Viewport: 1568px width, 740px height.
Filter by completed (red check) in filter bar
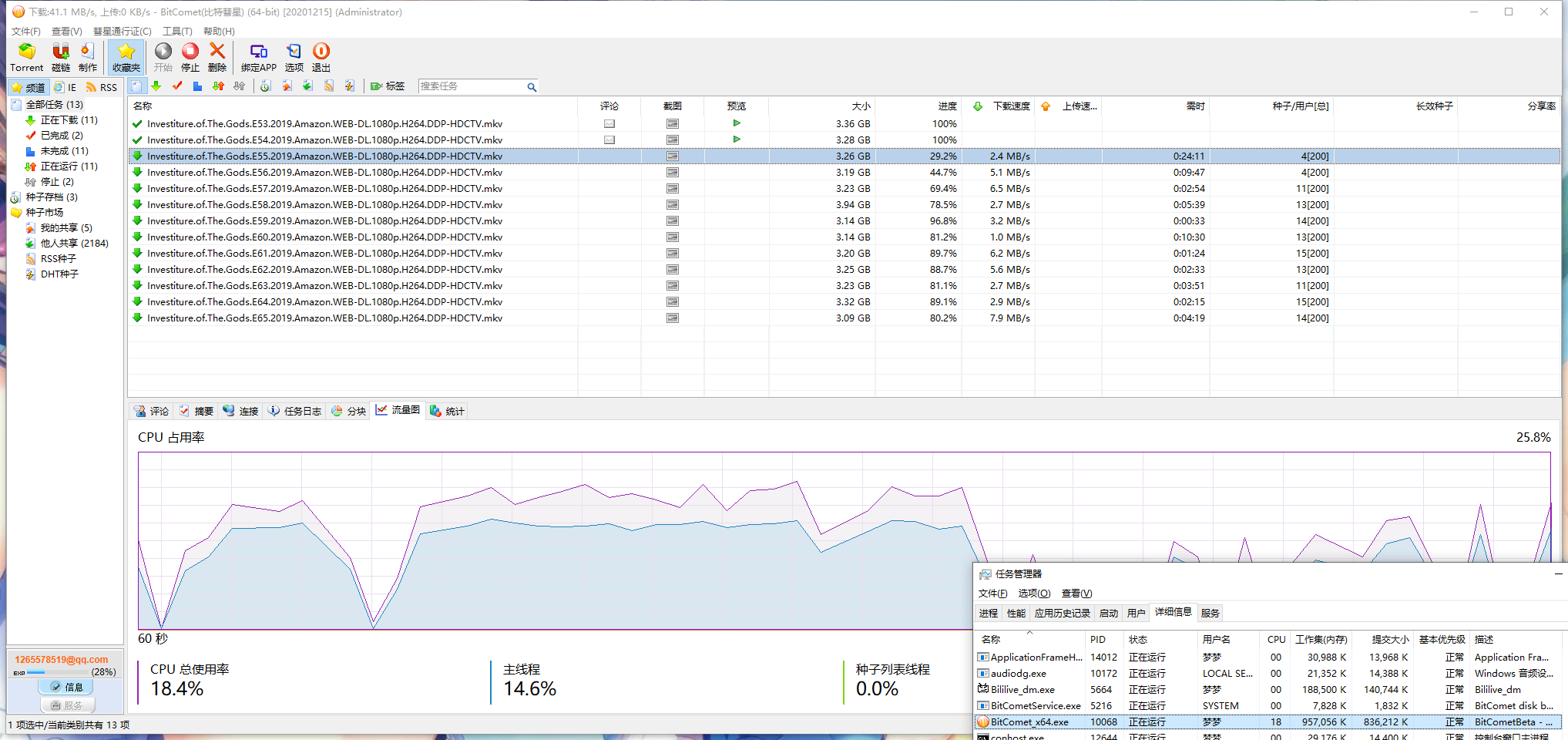click(177, 86)
